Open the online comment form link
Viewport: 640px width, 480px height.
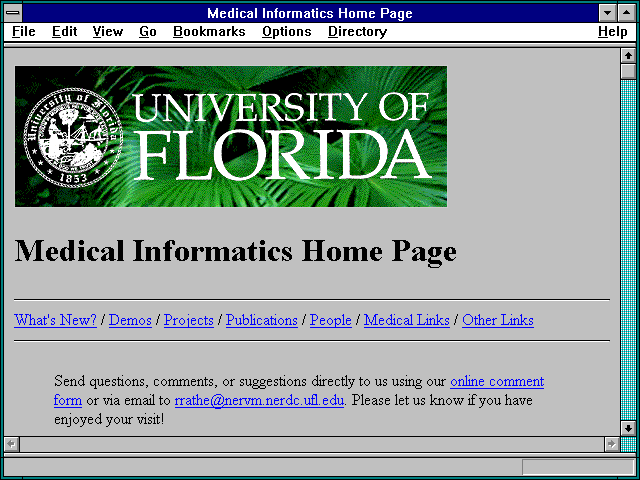pyautogui.click(x=497, y=381)
